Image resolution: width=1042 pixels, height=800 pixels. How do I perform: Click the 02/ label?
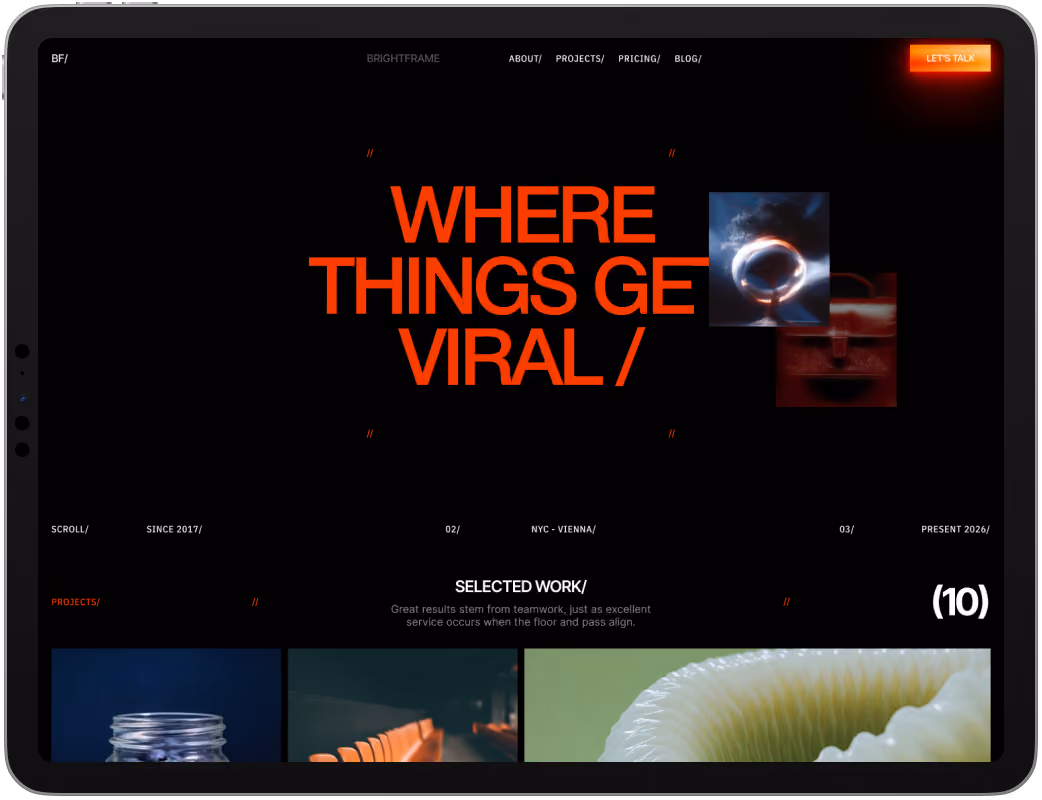(453, 530)
